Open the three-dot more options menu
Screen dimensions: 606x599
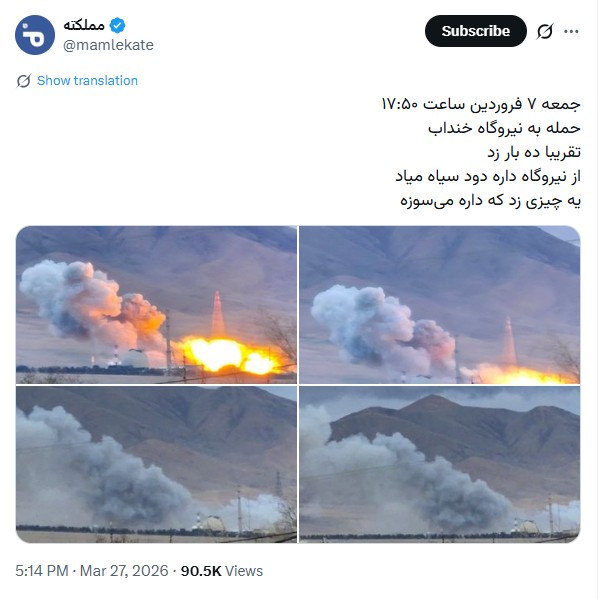coord(571,32)
